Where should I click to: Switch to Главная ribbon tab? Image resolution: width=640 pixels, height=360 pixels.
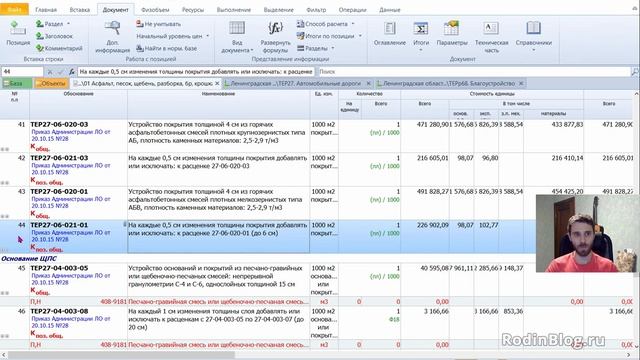click(x=46, y=9)
